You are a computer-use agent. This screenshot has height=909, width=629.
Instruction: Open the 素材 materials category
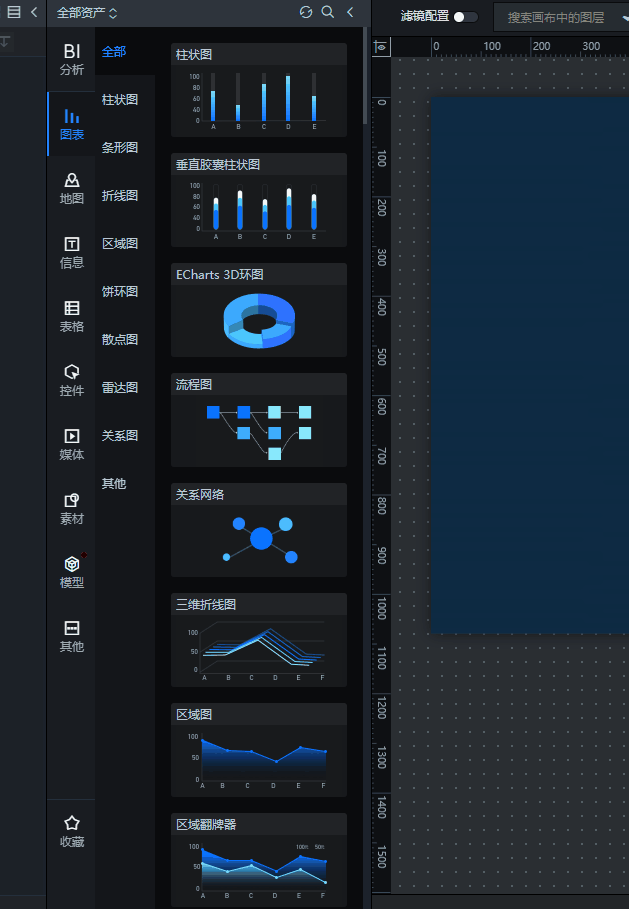click(71, 509)
